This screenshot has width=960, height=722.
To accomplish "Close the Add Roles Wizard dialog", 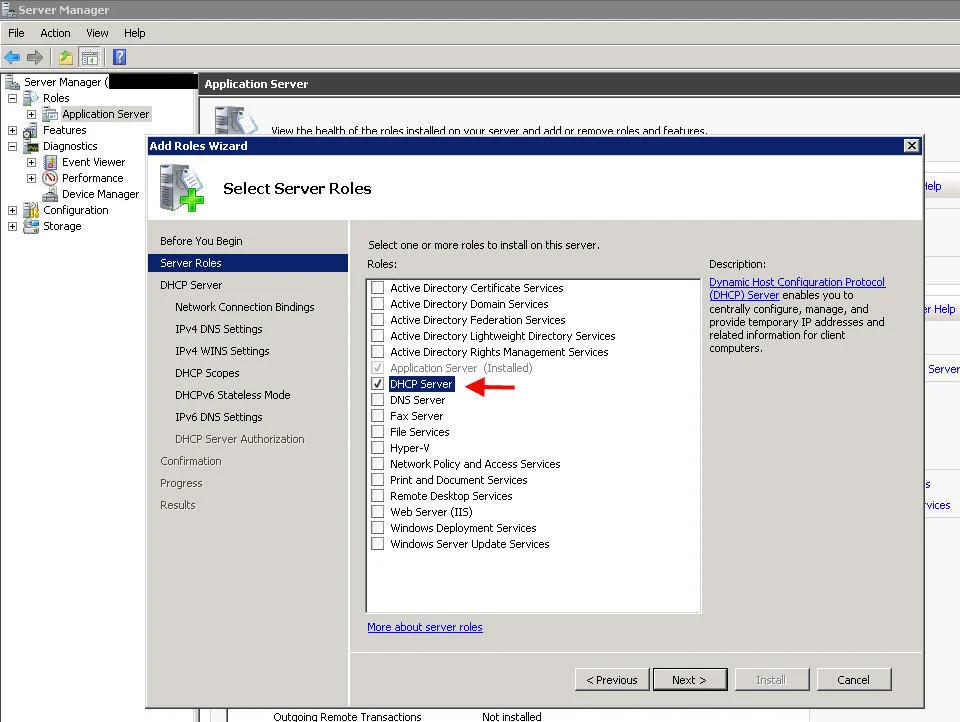I will (x=912, y=146).
